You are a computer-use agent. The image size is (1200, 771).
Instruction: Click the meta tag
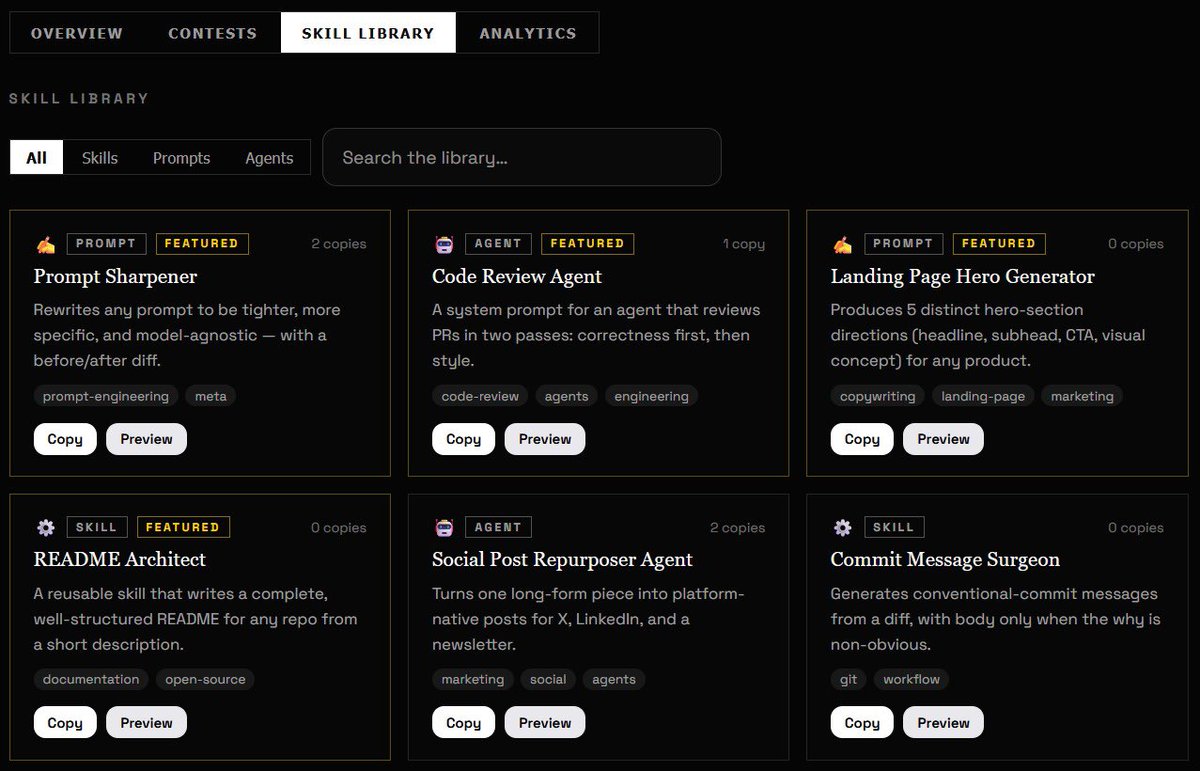(211, 396)
